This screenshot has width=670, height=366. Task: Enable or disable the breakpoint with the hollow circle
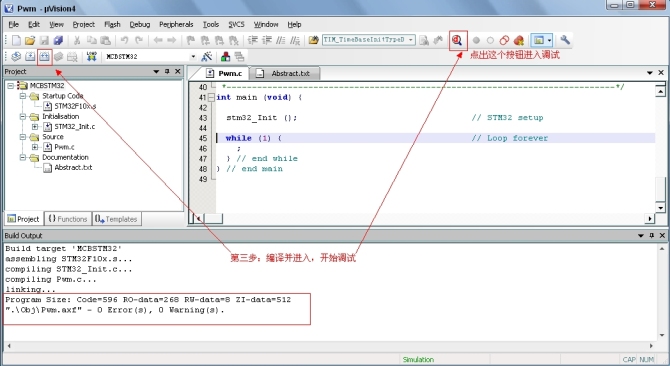490,40
